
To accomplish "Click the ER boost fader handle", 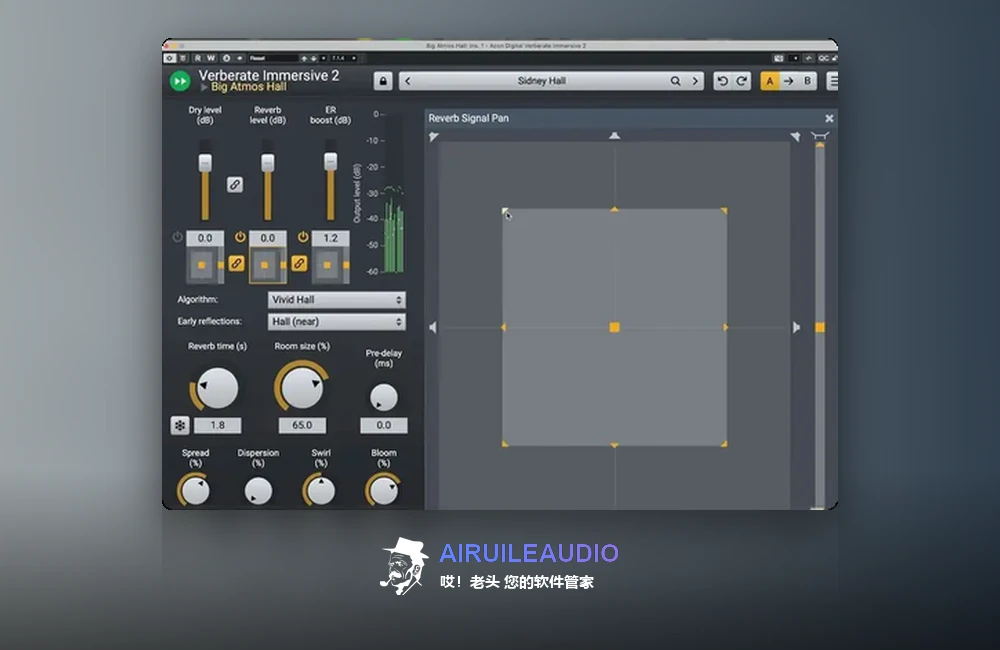I will (330, 161).
